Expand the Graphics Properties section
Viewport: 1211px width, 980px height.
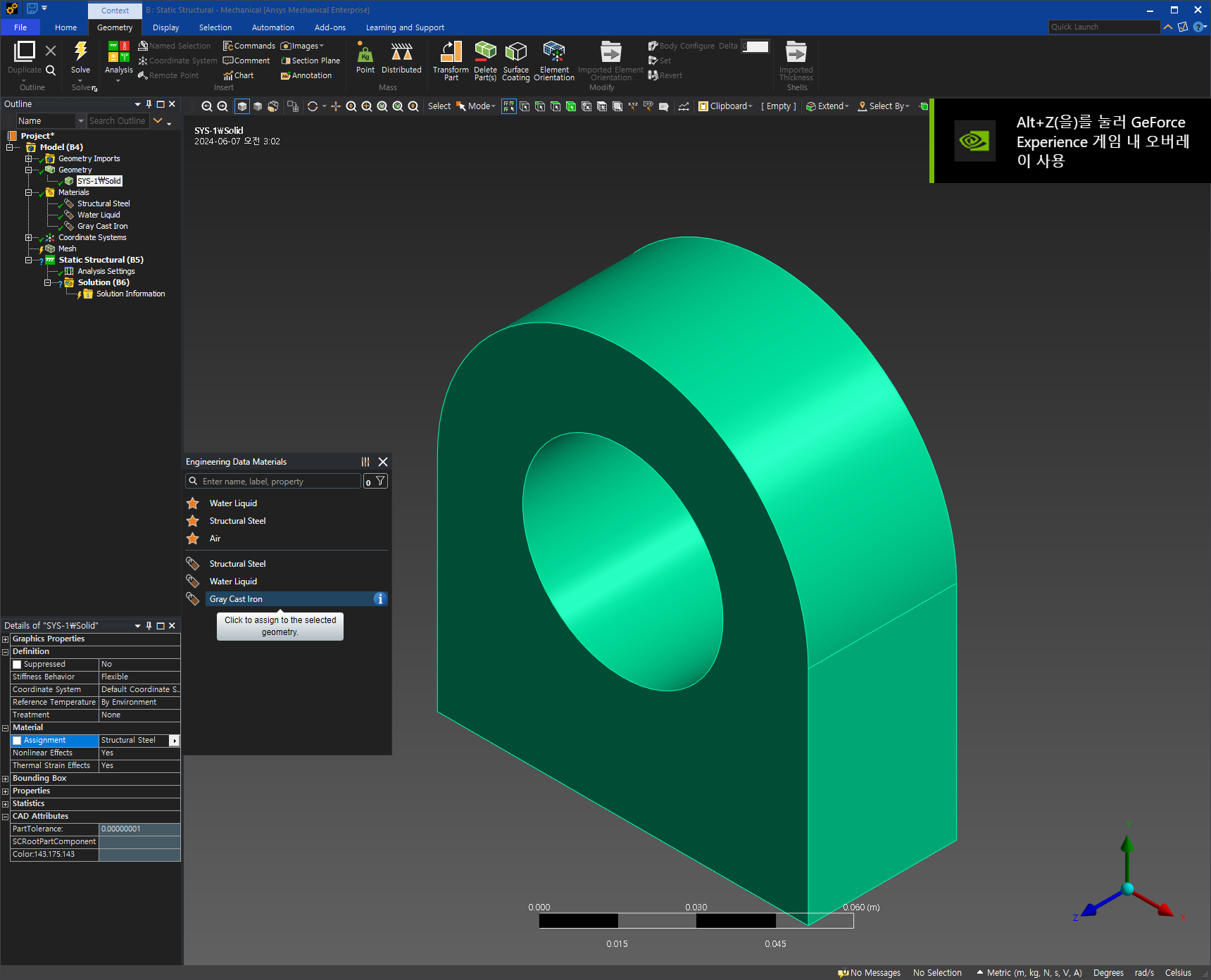point(5,639)
